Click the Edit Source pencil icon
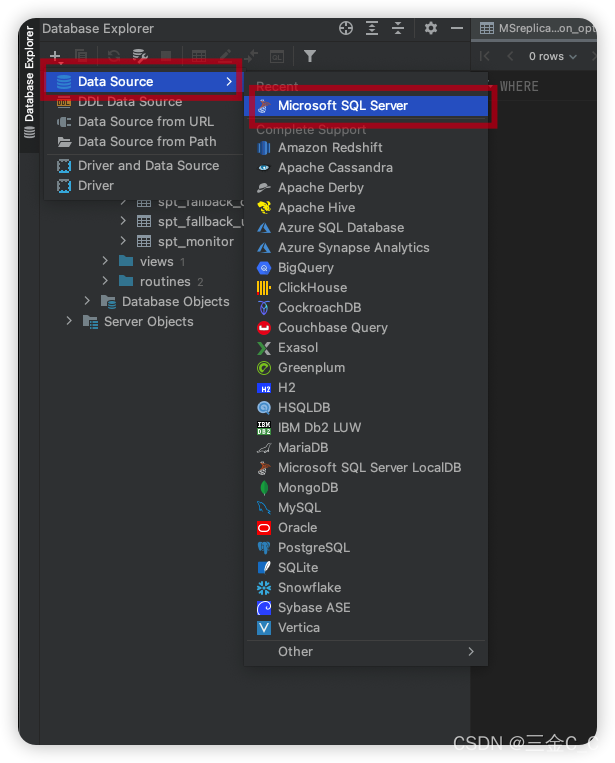Image resolution: width=615 pixels, height=763 pixels. click(x=225, y=56)
